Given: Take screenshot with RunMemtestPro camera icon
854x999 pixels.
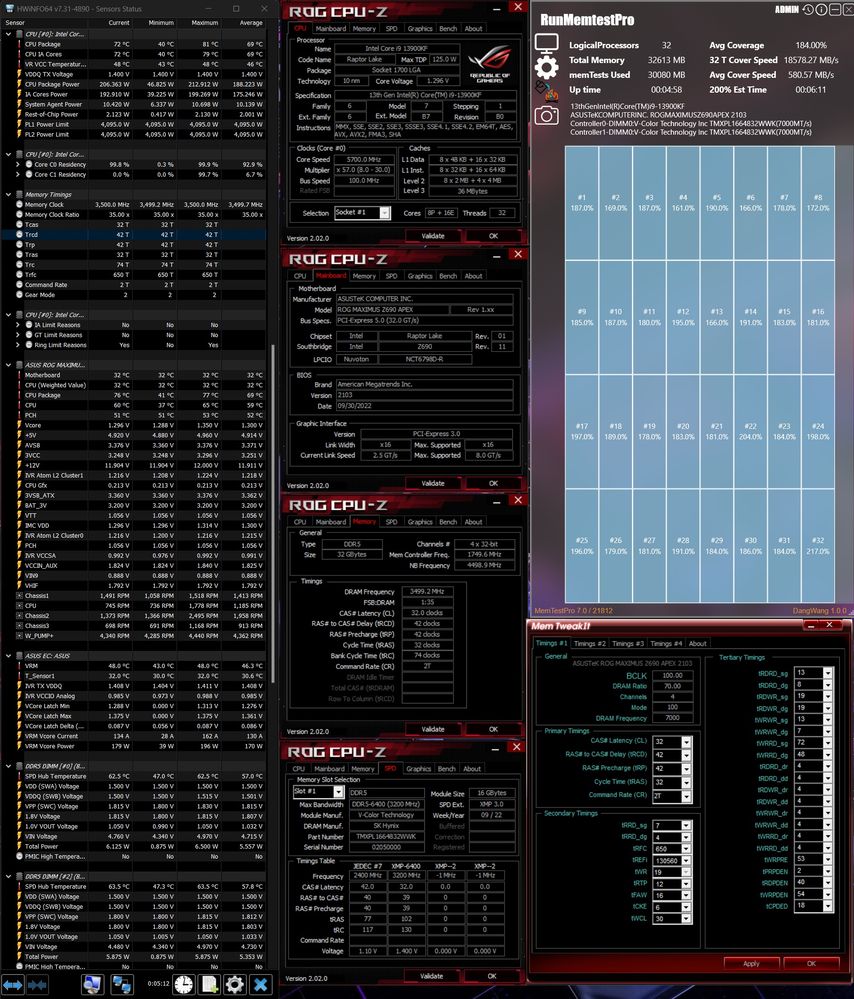Looking at the screenshot, I should click(x=547, y=115).
